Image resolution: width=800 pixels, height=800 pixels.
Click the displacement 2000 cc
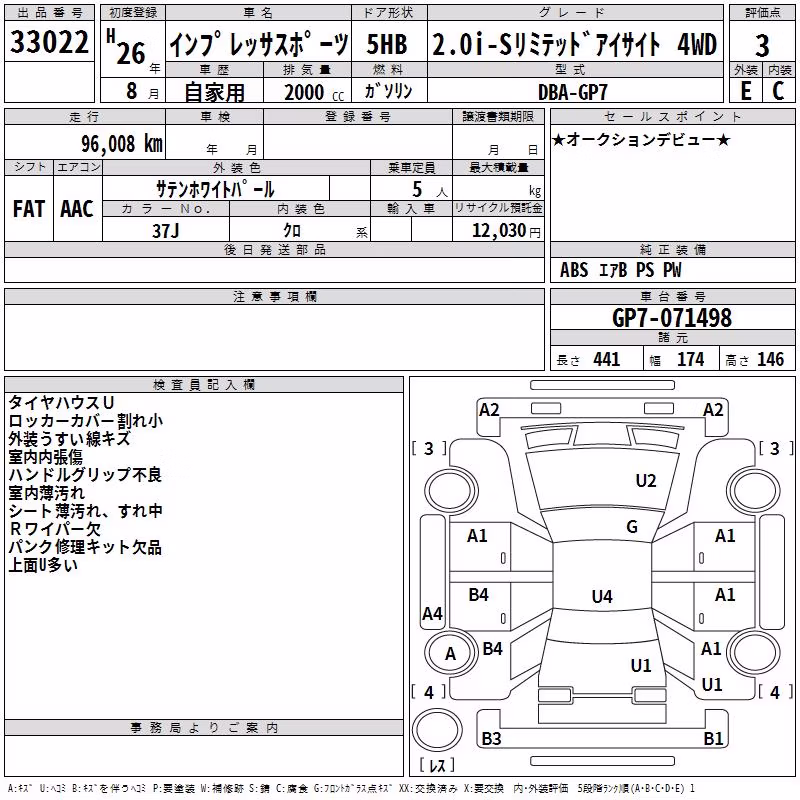click(x=314, y=92)
